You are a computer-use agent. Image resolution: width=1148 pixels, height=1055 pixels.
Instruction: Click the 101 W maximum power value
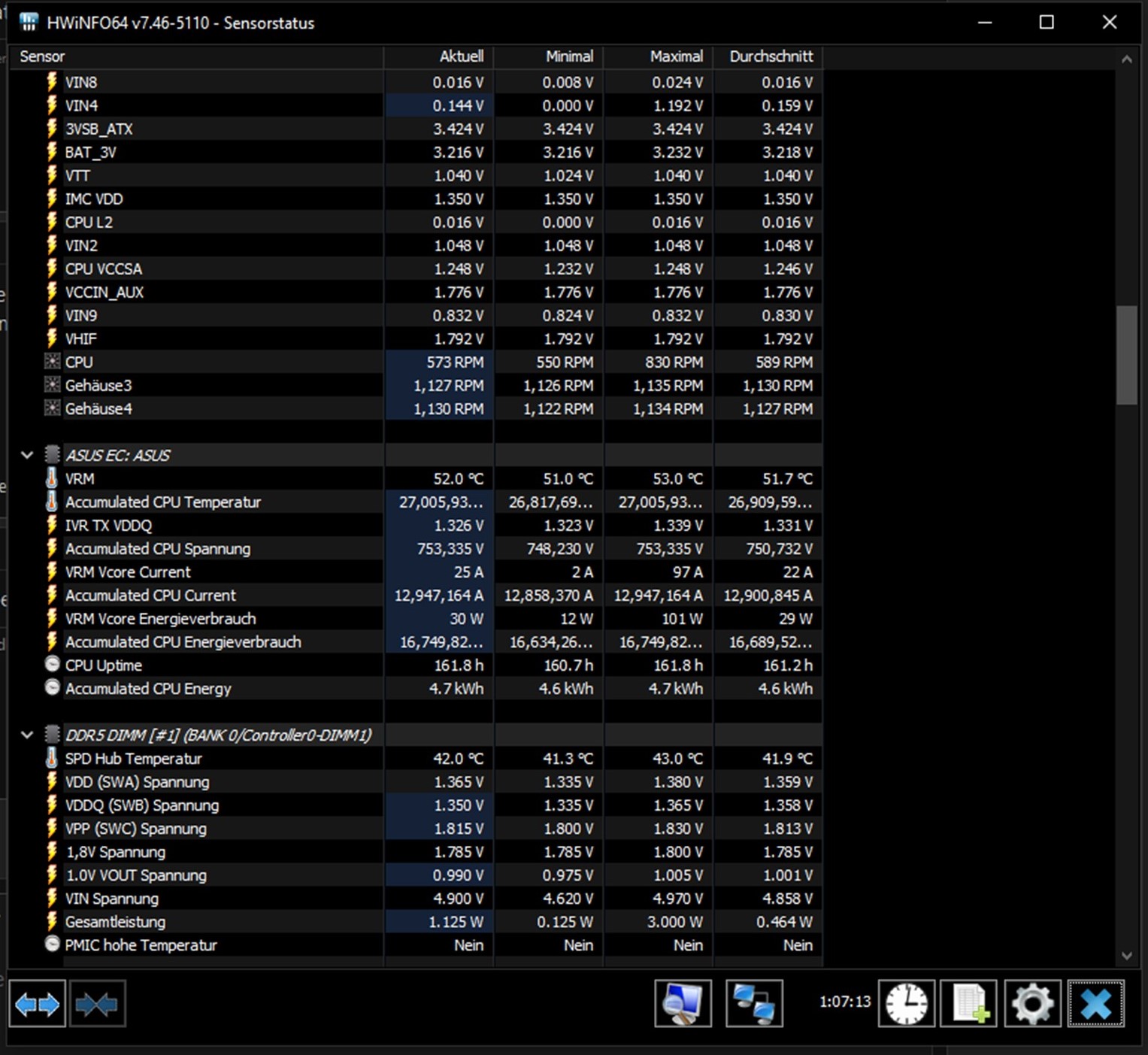[682, 618]
